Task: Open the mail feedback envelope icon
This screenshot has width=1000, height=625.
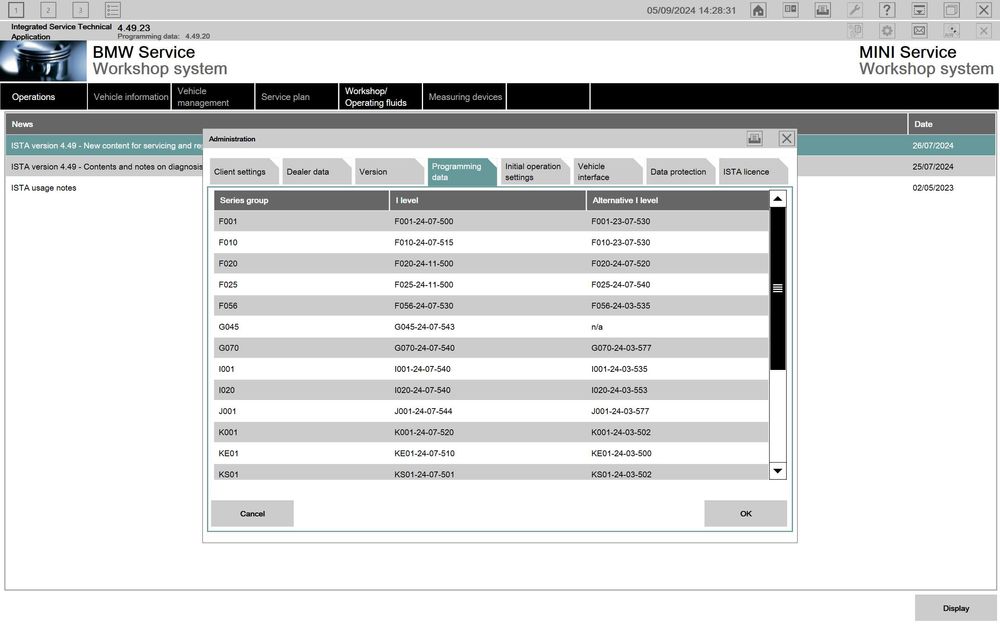Action: coord(919,30)
